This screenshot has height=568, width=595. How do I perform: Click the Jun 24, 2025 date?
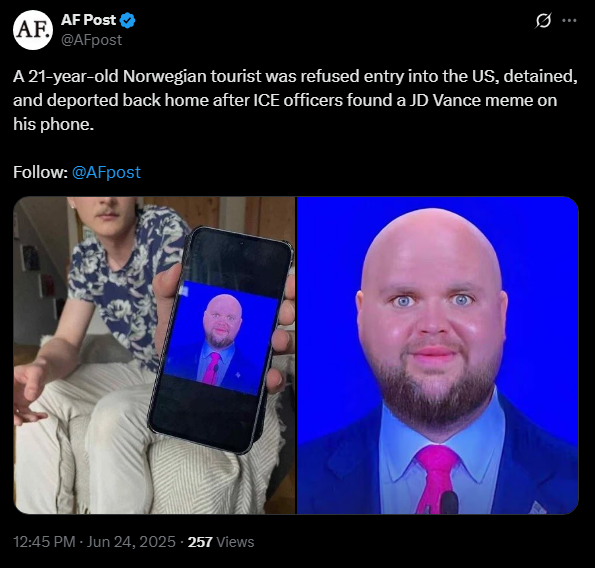click(x=131, y=542)
